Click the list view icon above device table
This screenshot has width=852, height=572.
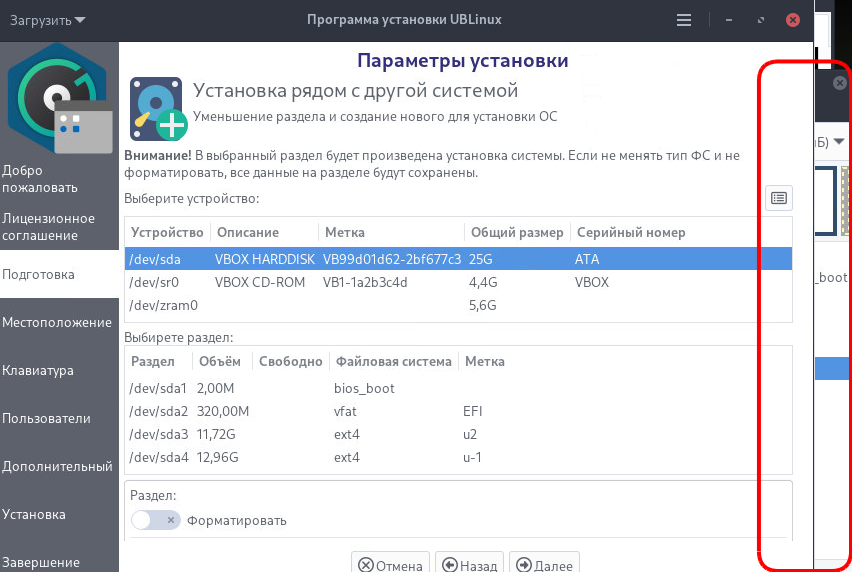pyautogui.click(x=779, y=198)
